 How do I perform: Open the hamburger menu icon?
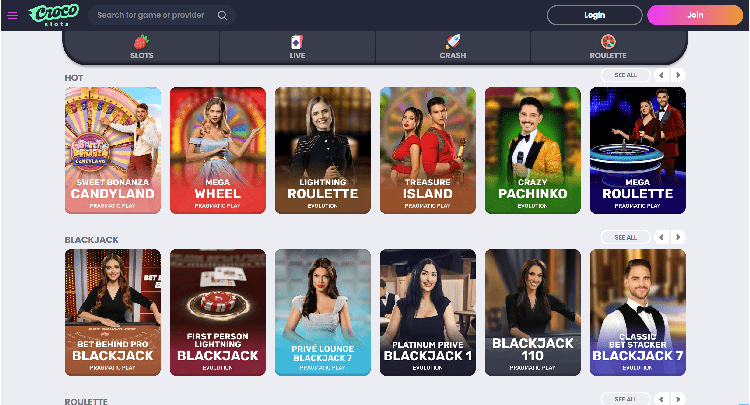(12, 15)
